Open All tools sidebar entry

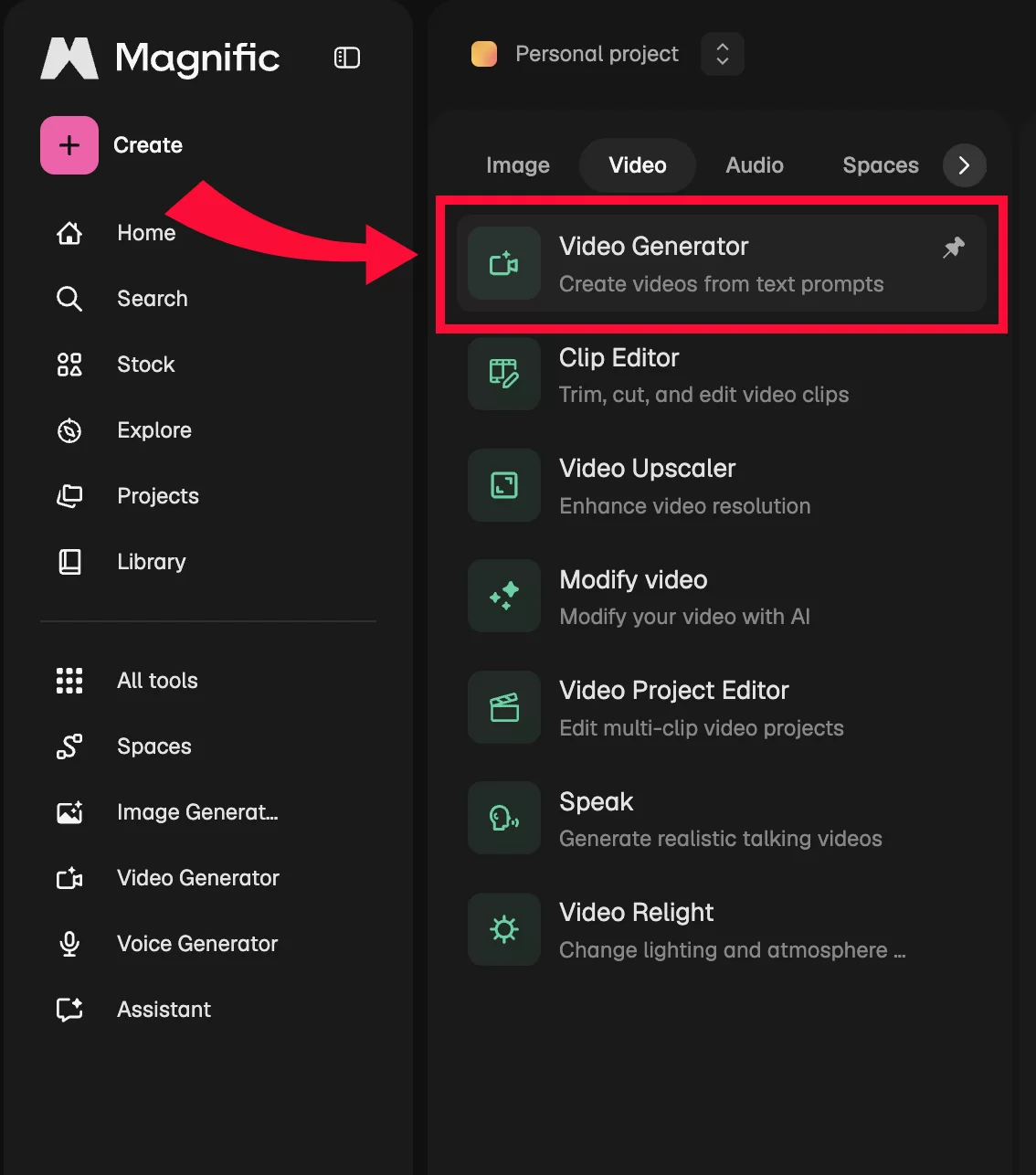click(x=157, y=681)
